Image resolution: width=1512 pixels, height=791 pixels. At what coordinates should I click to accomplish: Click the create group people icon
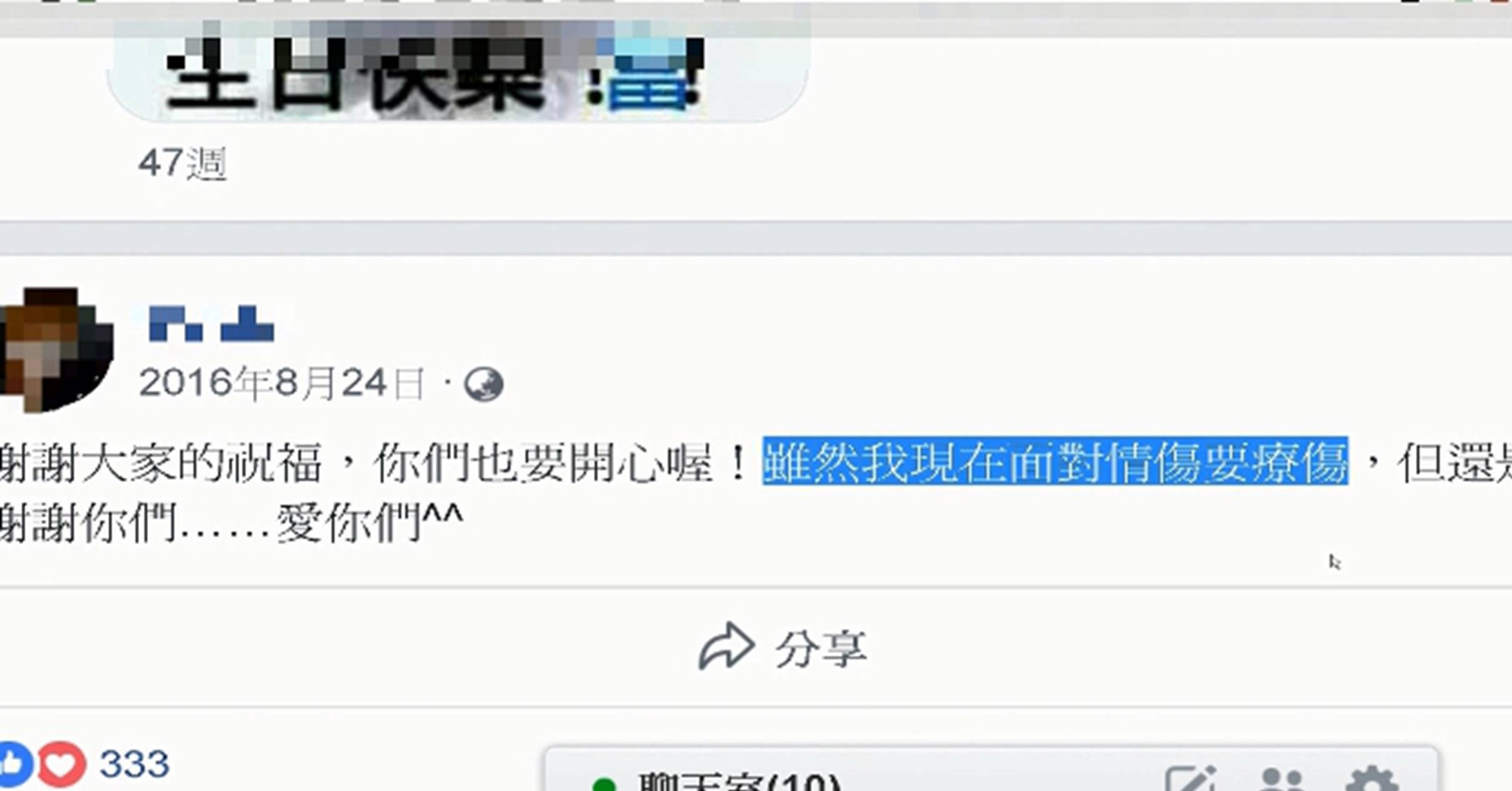(x=1282, y=780)
